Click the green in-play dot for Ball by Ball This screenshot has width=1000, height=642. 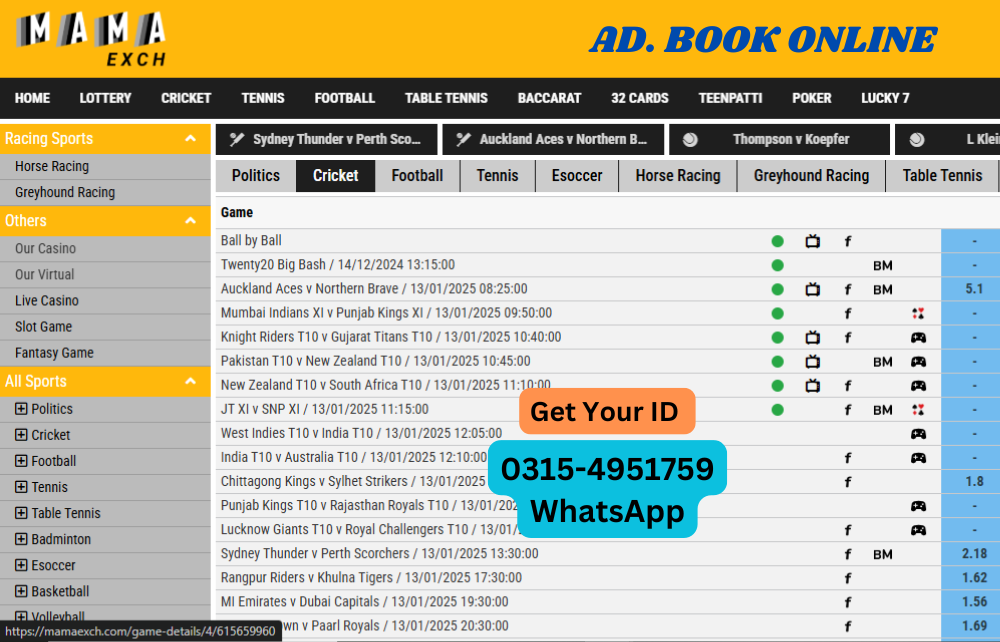pos(777,241)
